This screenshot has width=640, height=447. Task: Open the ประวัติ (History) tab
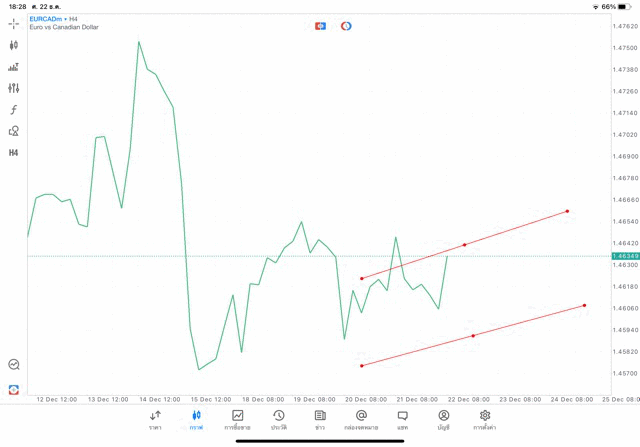279,420
